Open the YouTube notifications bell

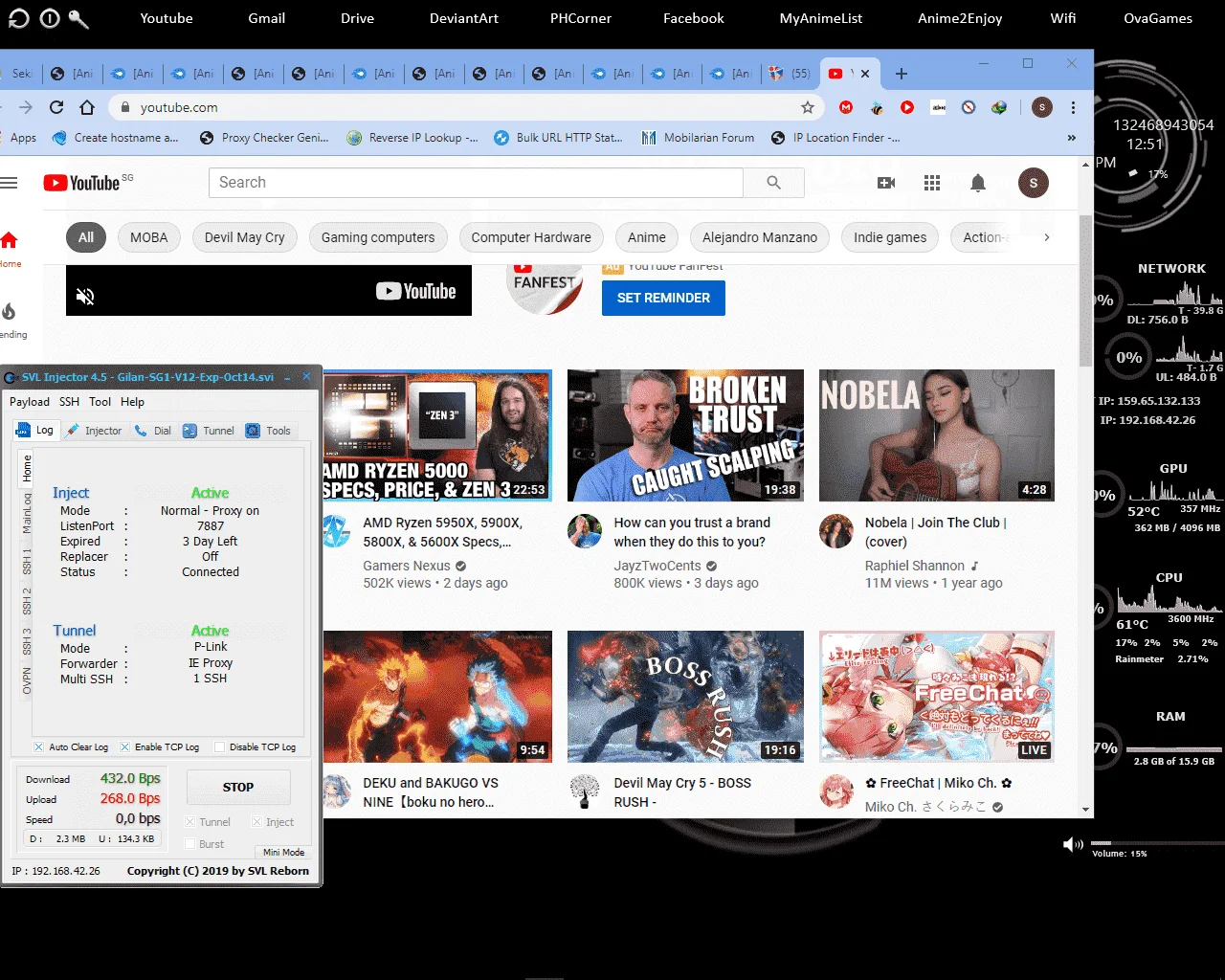[x=978, y=183]
